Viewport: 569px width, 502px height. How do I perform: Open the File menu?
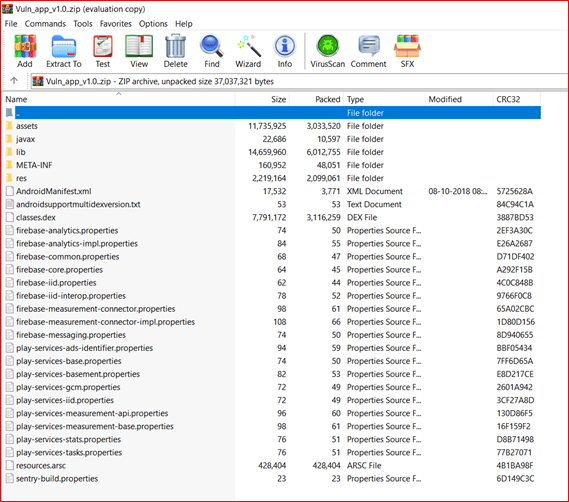(11, 24)
